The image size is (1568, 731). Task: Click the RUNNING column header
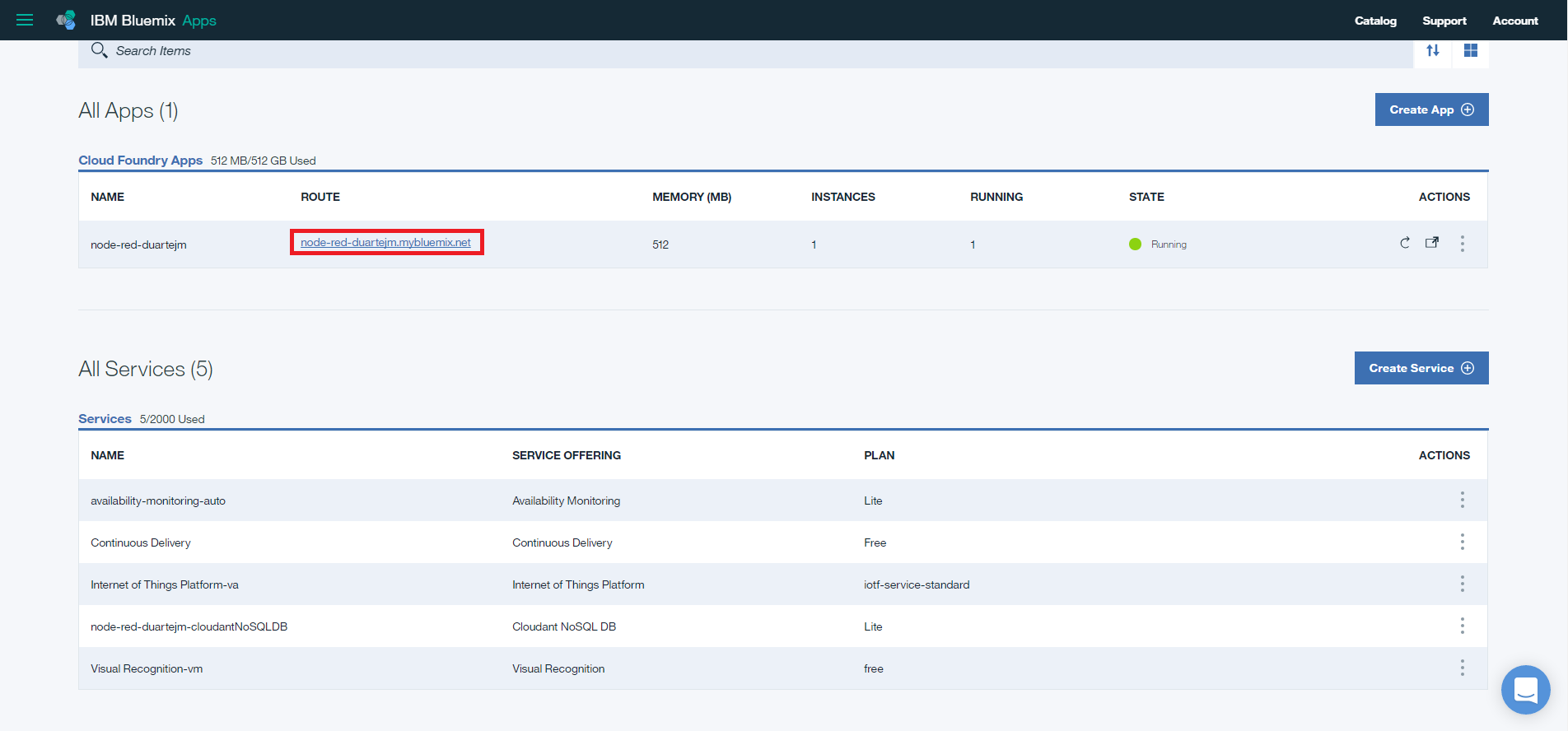(x=996, y=197)
